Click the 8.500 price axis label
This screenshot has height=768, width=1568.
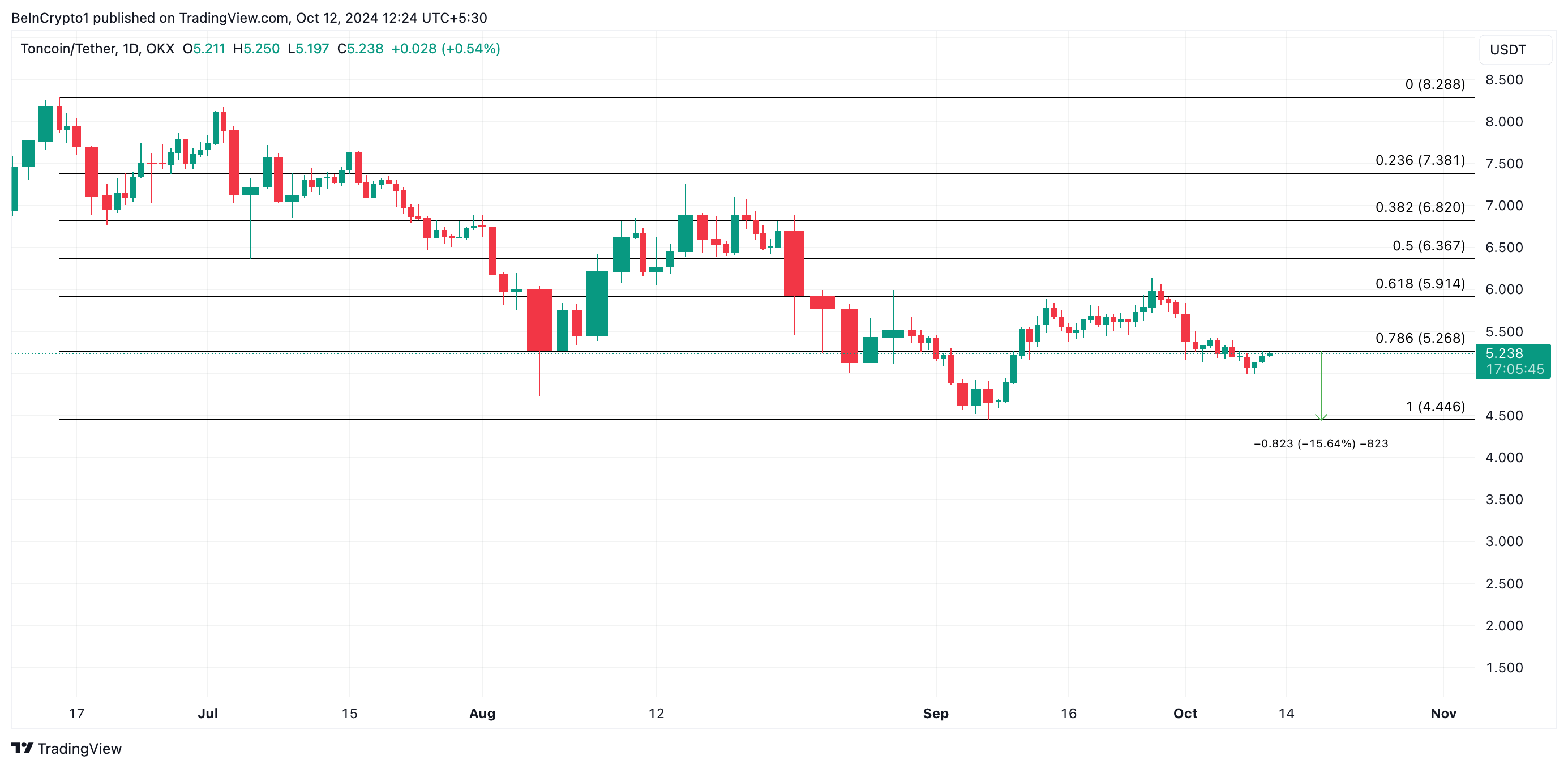click(x=1504, y=80)
